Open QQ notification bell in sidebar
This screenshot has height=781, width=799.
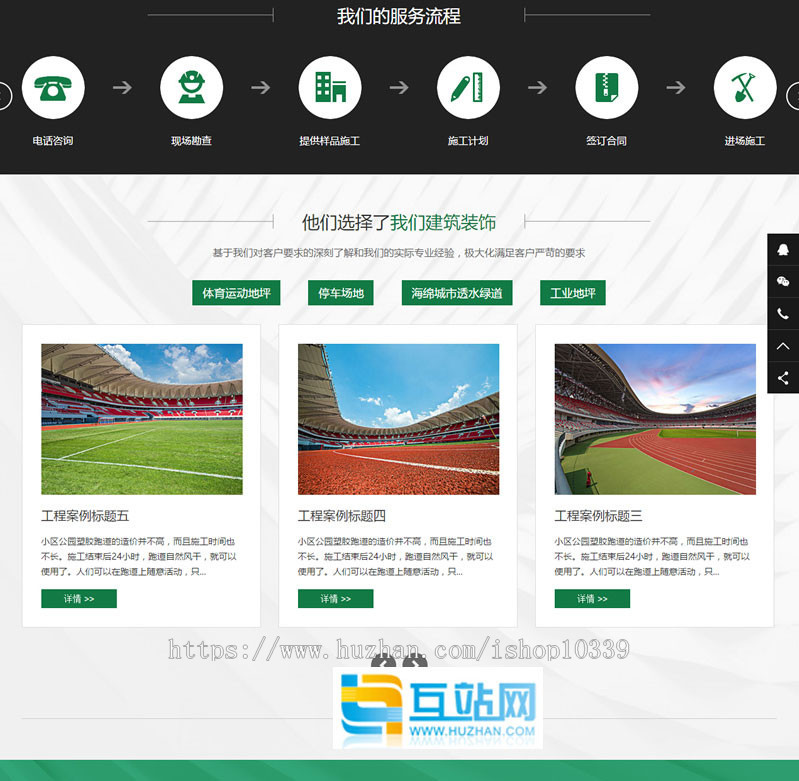[x=783, y=249]
